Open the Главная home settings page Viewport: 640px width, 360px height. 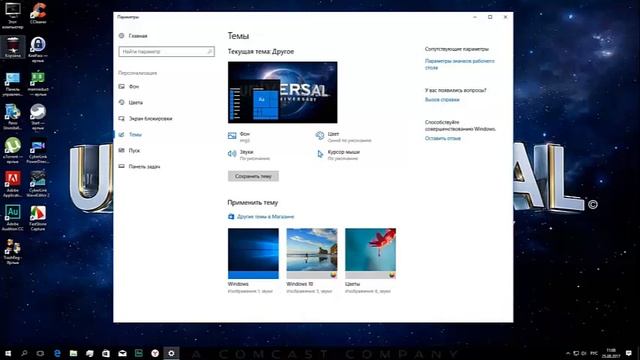tap(133, 36)
